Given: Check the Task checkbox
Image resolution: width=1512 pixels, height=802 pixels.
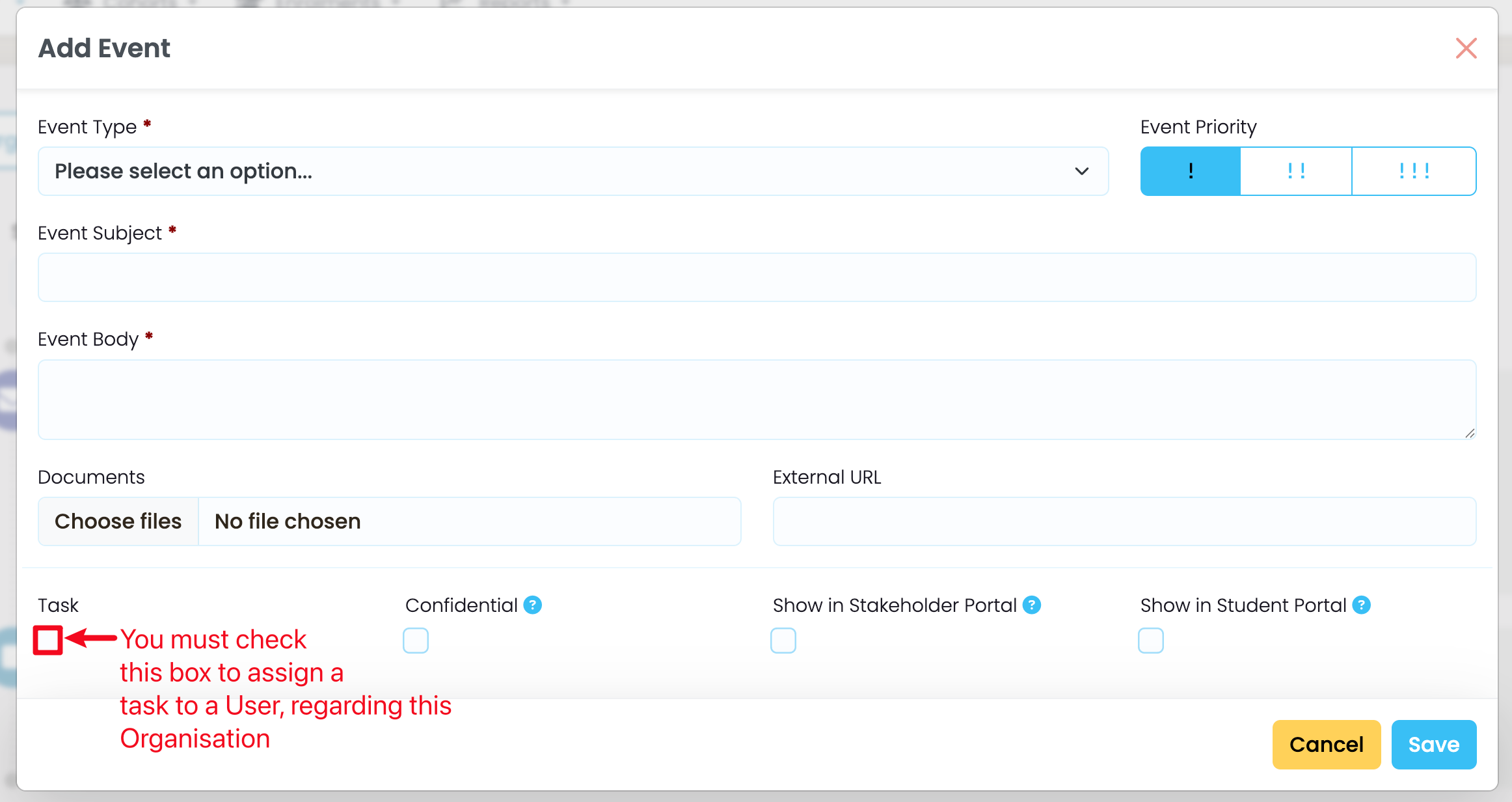Looking at the screenshot, I should click(x=48, y=641).
